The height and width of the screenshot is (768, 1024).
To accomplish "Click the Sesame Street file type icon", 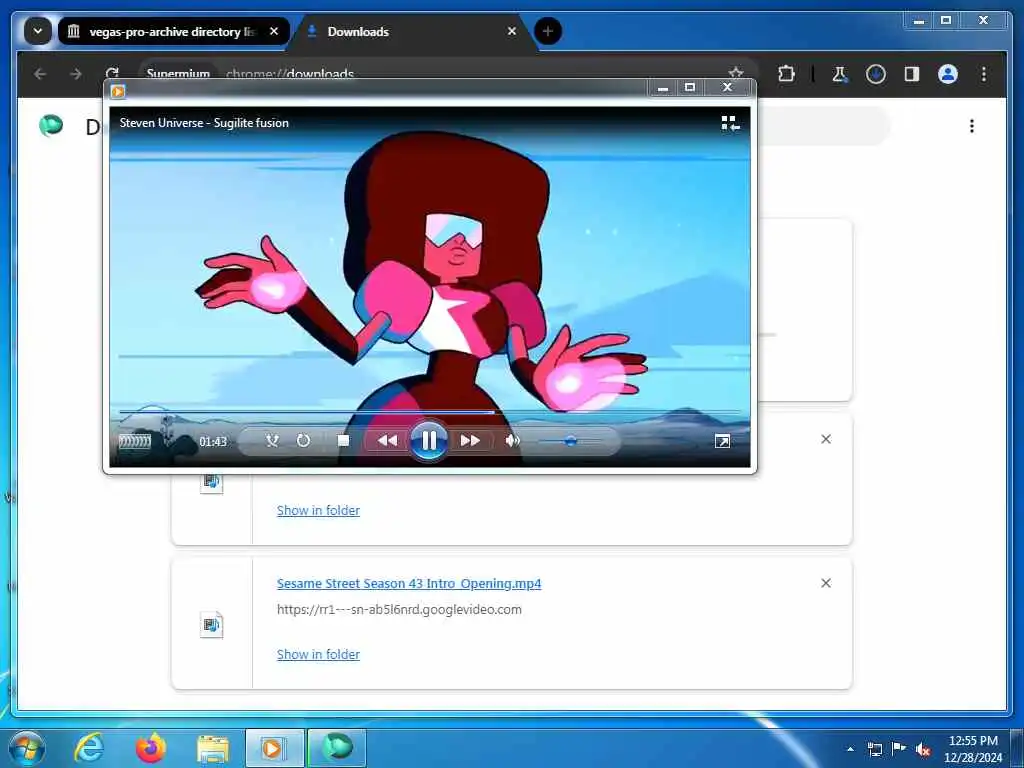I will [212, 624].
